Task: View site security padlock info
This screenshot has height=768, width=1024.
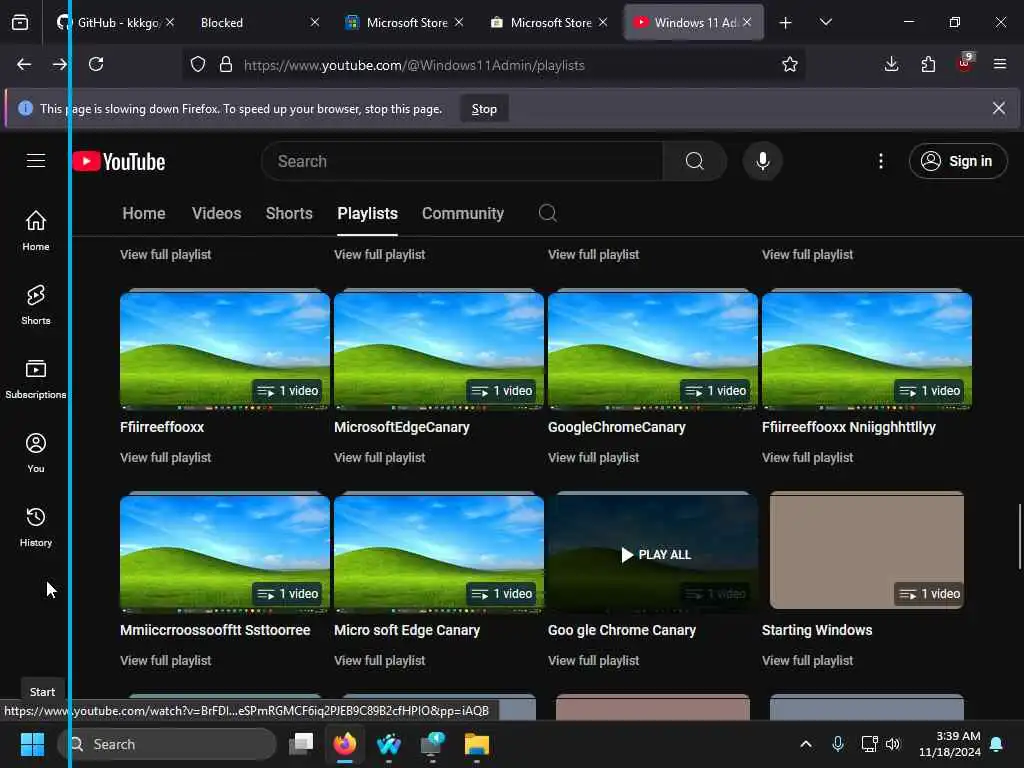Action: [x=226, y=65]
